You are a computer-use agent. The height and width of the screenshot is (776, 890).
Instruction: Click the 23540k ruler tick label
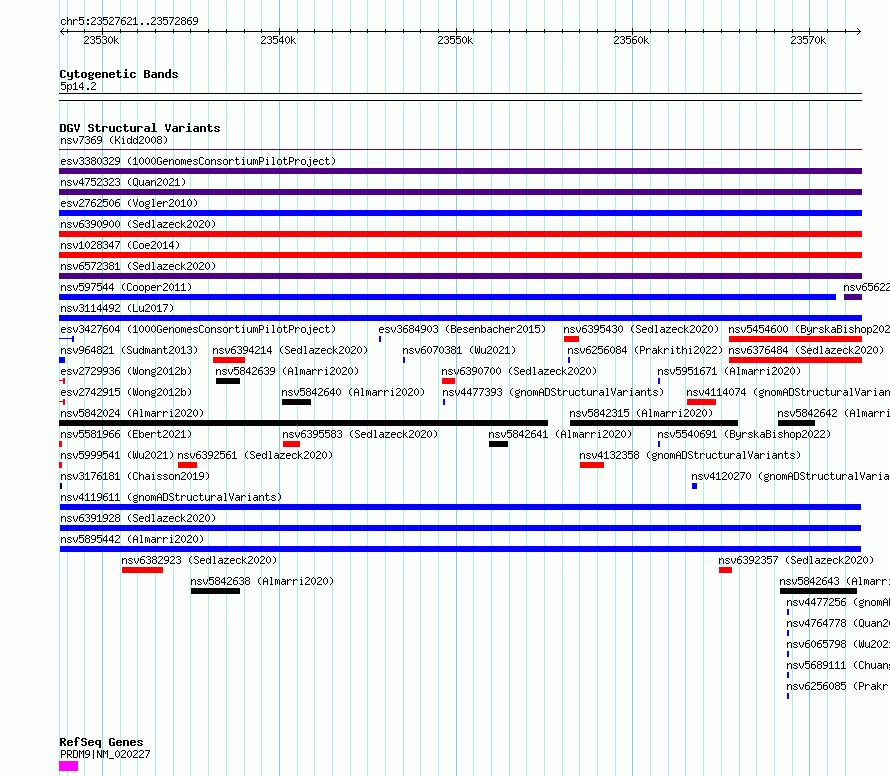click(x=278, y=40)
